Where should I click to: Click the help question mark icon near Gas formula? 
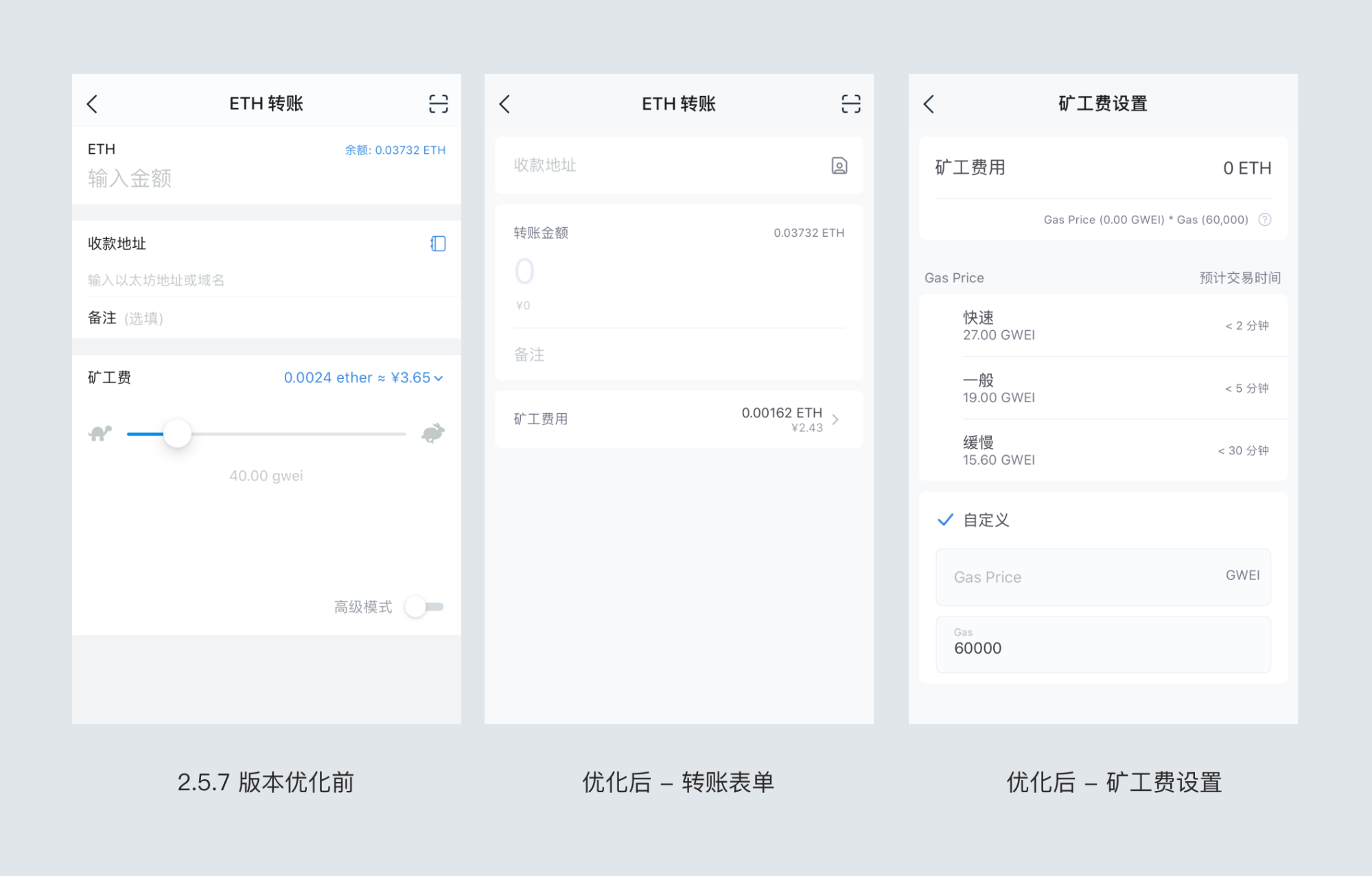[1265, 220]
